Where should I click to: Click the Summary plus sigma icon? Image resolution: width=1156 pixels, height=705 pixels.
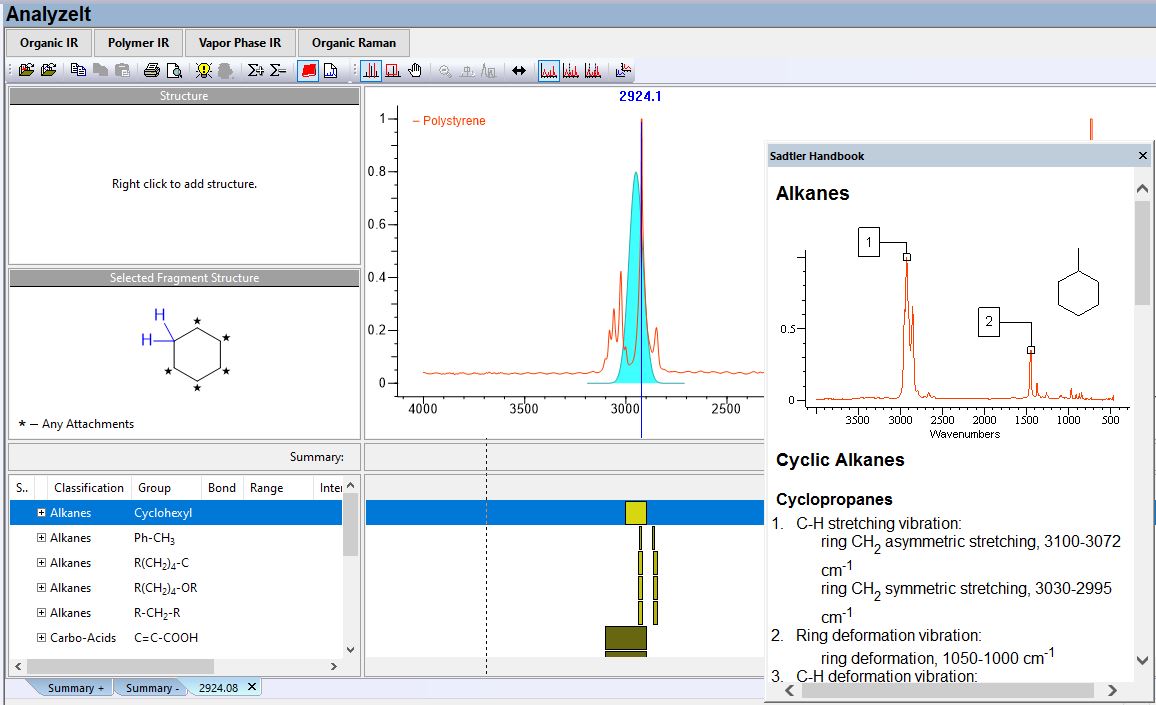coord(255,71)
